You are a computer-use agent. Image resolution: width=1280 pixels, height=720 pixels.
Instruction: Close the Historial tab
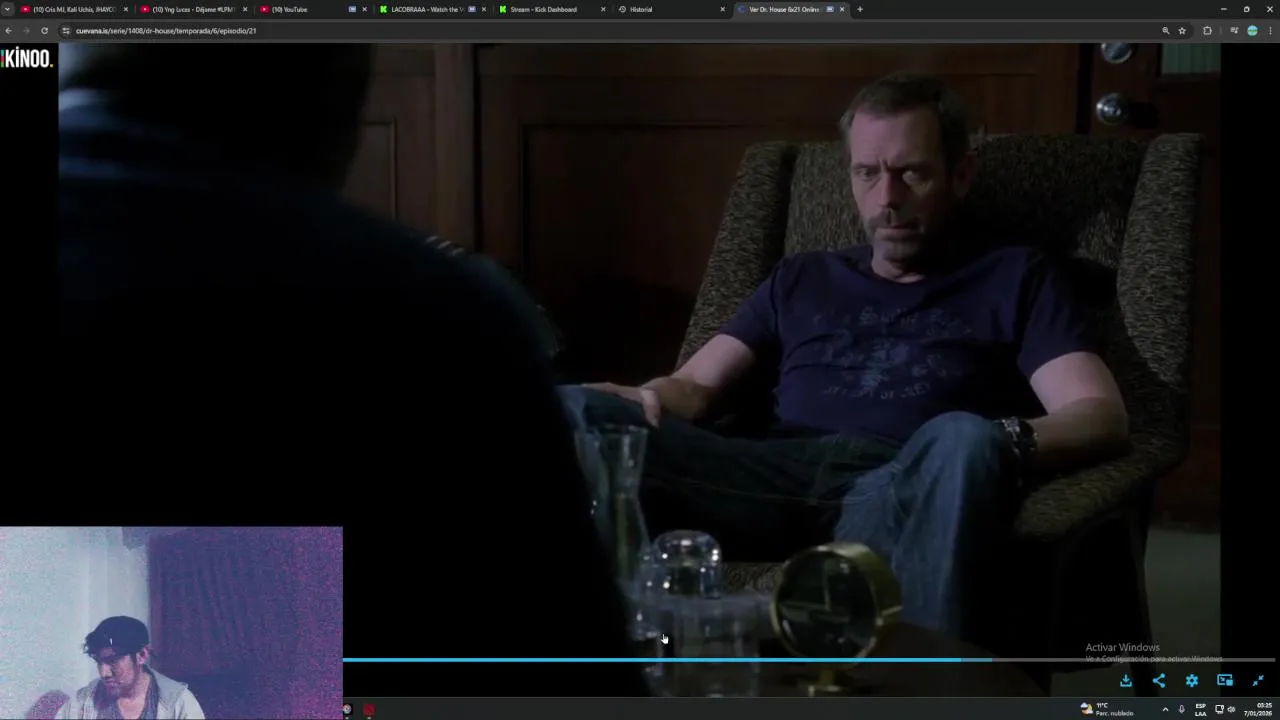coord(722,9)
